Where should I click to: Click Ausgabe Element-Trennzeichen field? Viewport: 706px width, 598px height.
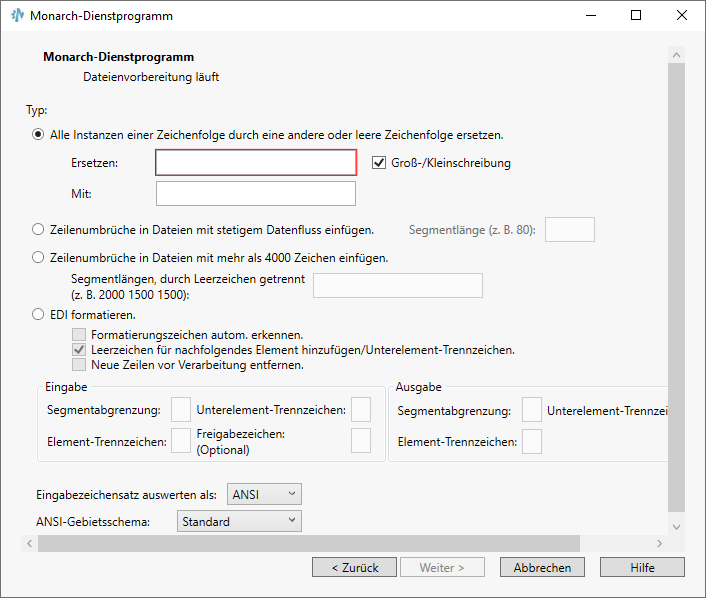[x=532, y=441]
